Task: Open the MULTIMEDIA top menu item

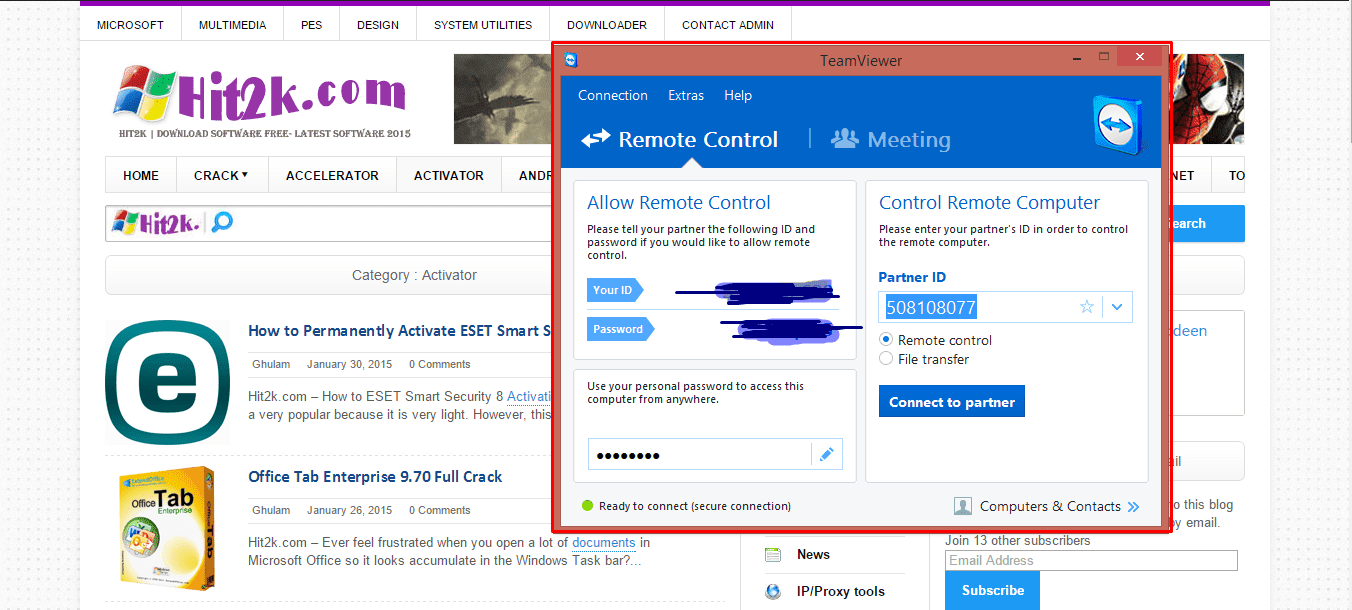Action: click(x=232, y=25)
